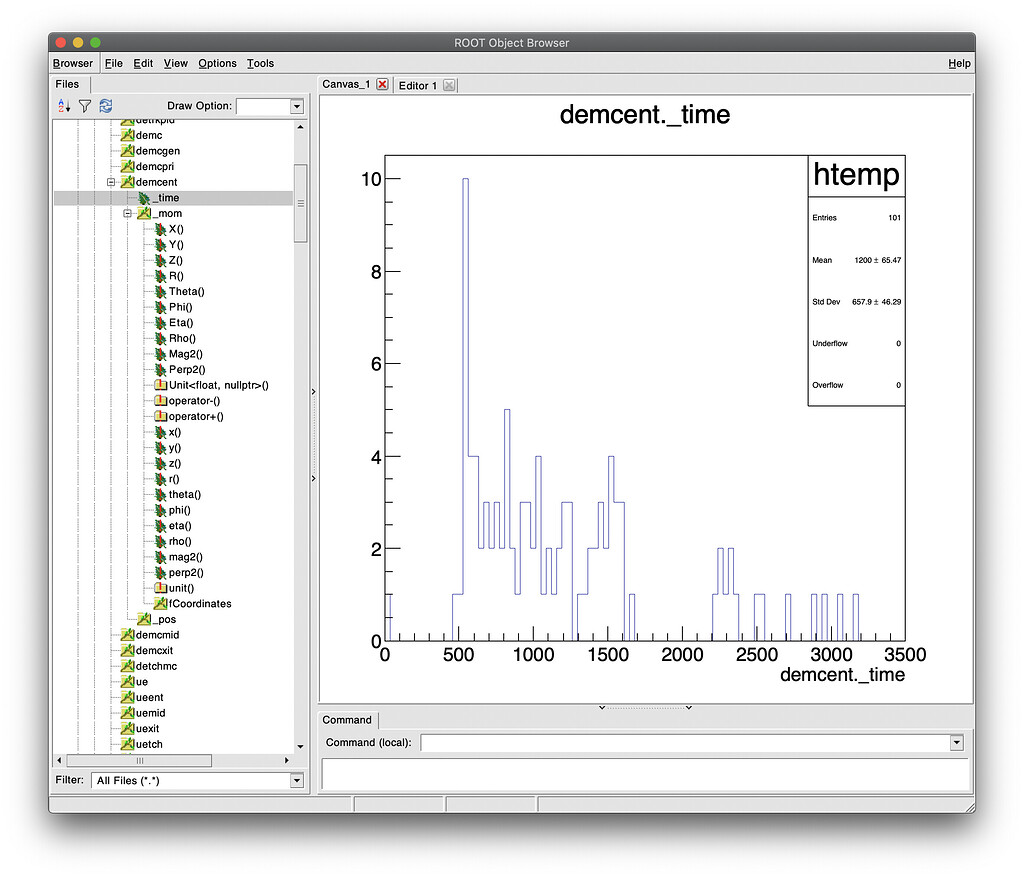Click the operator-() method icon
This screenshot has height=876, width=1024.
(x=161, y=400)
